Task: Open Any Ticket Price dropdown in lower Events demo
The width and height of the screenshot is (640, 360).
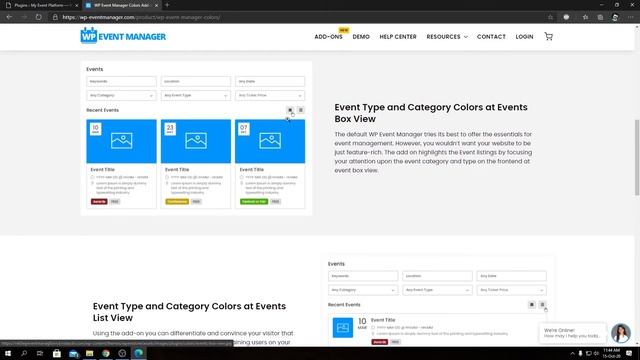Action: tap(511, 290)
